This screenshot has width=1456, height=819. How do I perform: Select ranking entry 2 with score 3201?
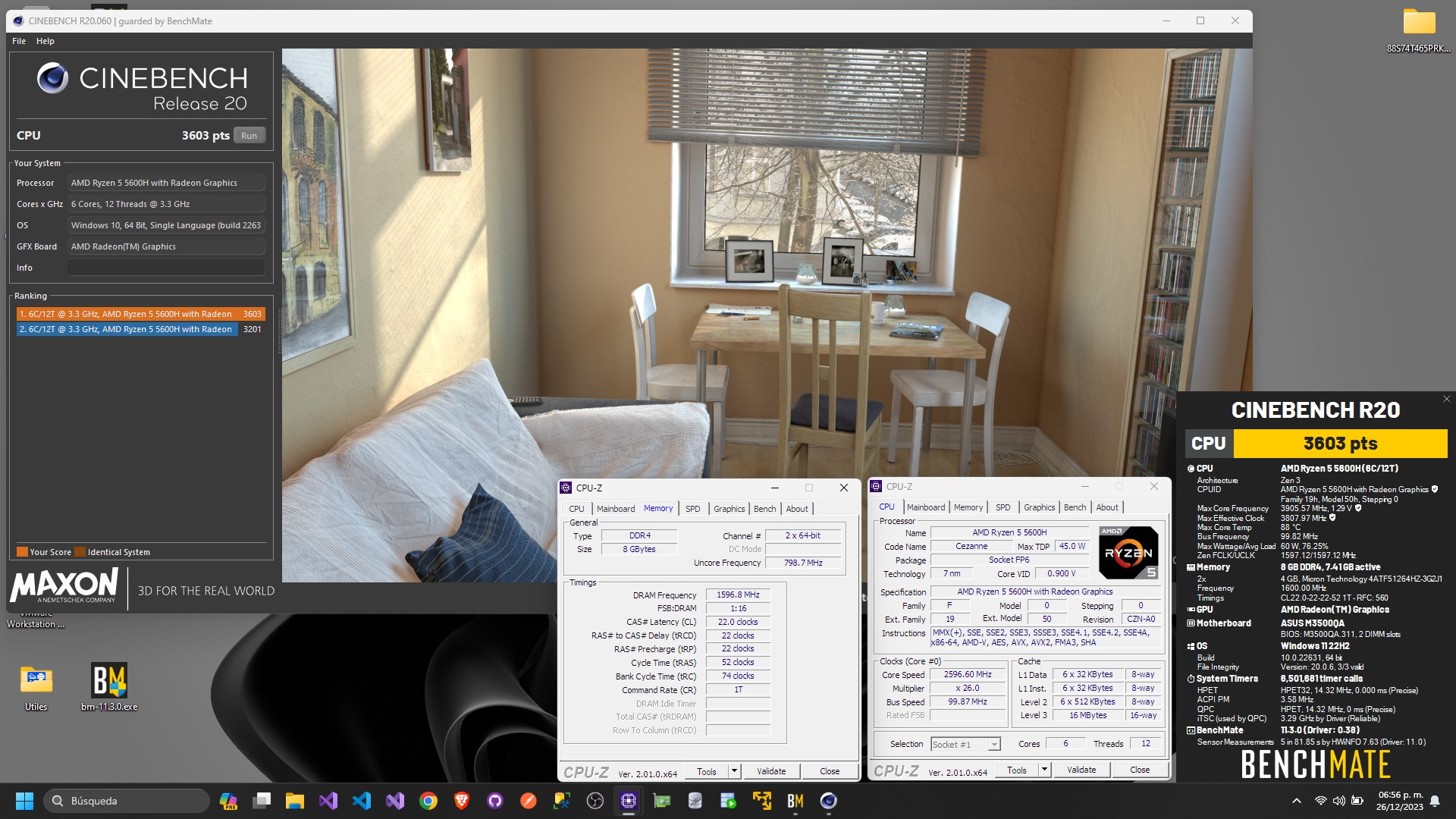click(x=140, y=329)
